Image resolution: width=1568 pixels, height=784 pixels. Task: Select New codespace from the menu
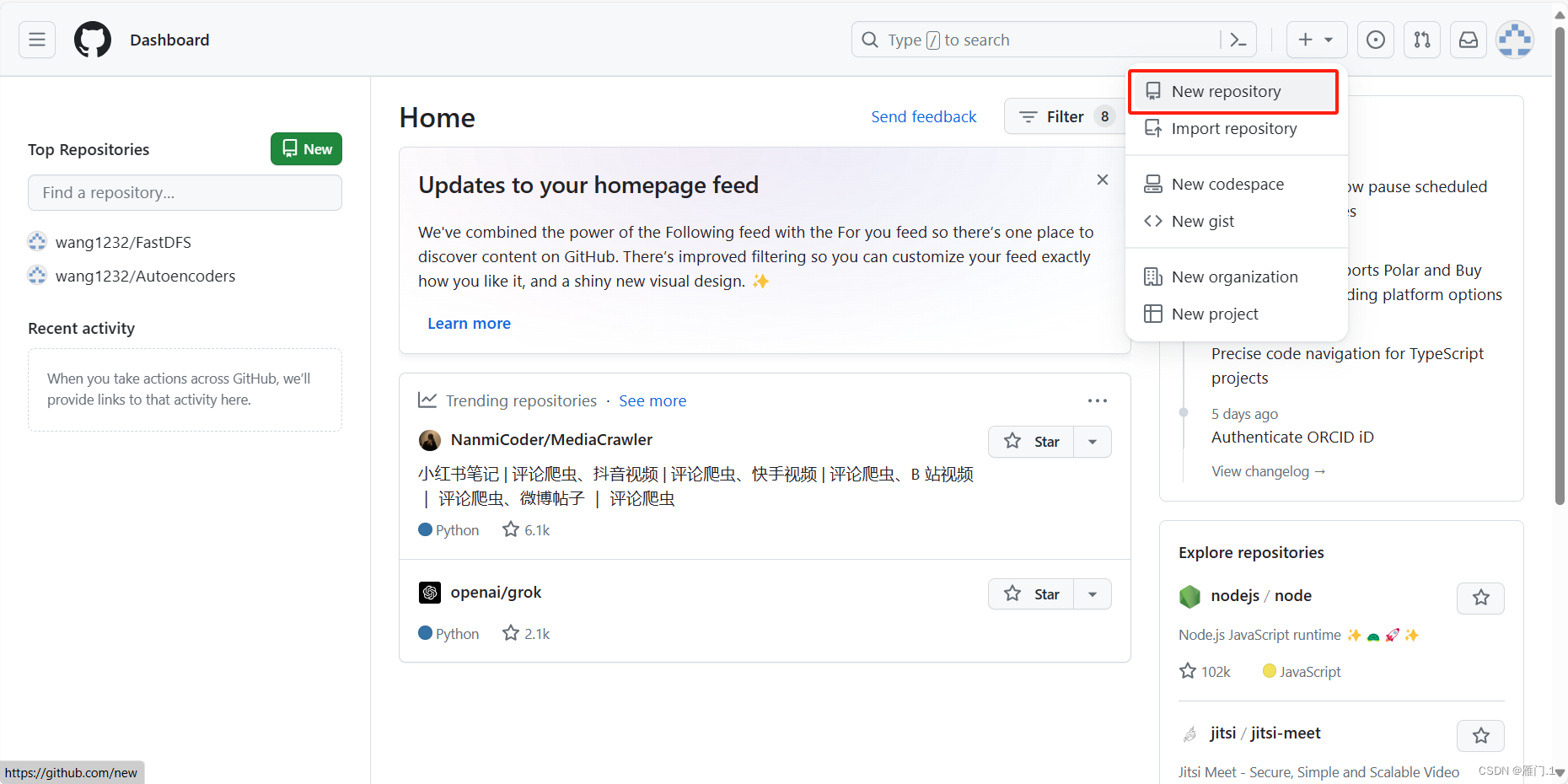pyautogui.click(x=1236, y=184)
